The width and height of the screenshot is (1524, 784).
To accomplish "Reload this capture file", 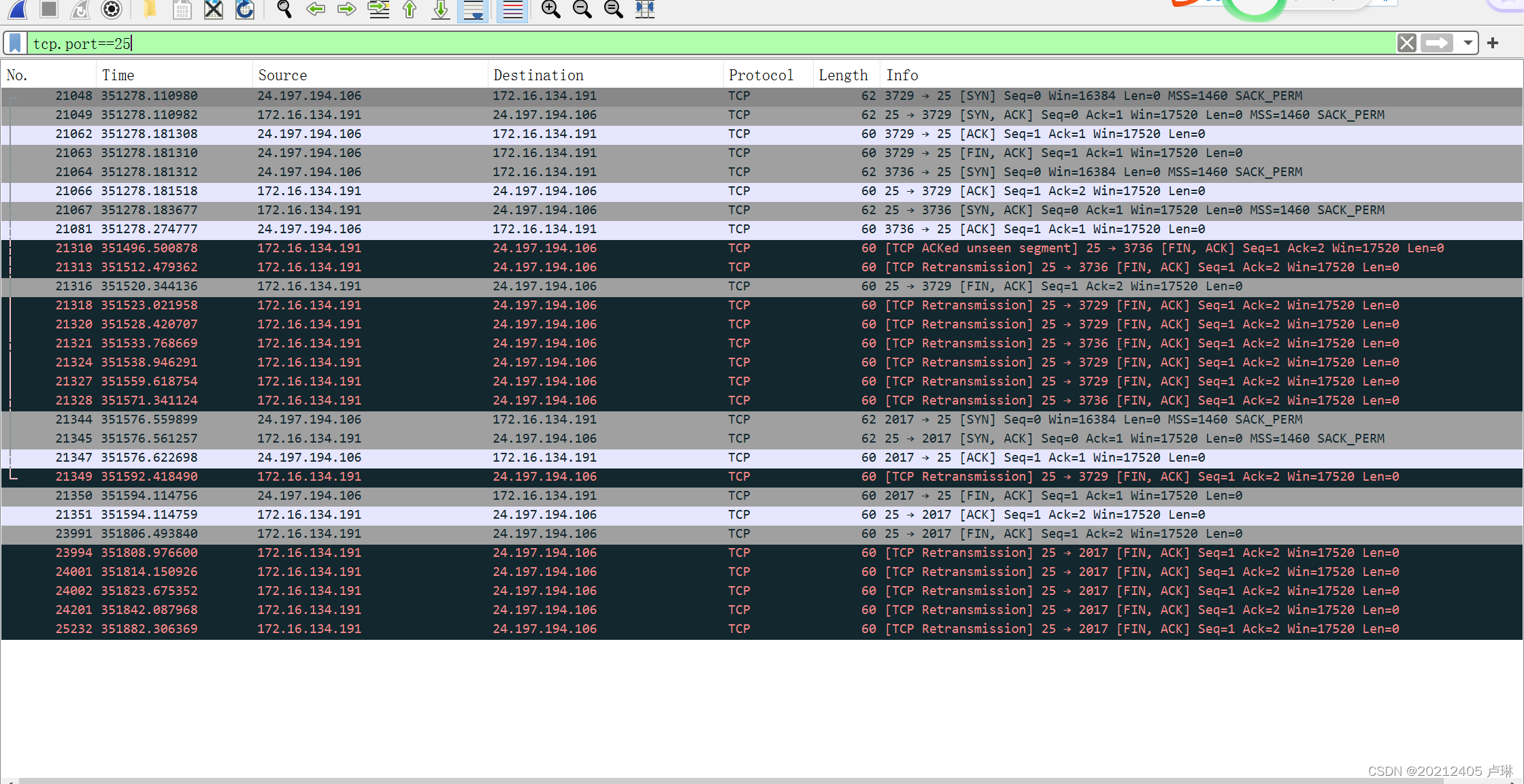I will (245, 9).
